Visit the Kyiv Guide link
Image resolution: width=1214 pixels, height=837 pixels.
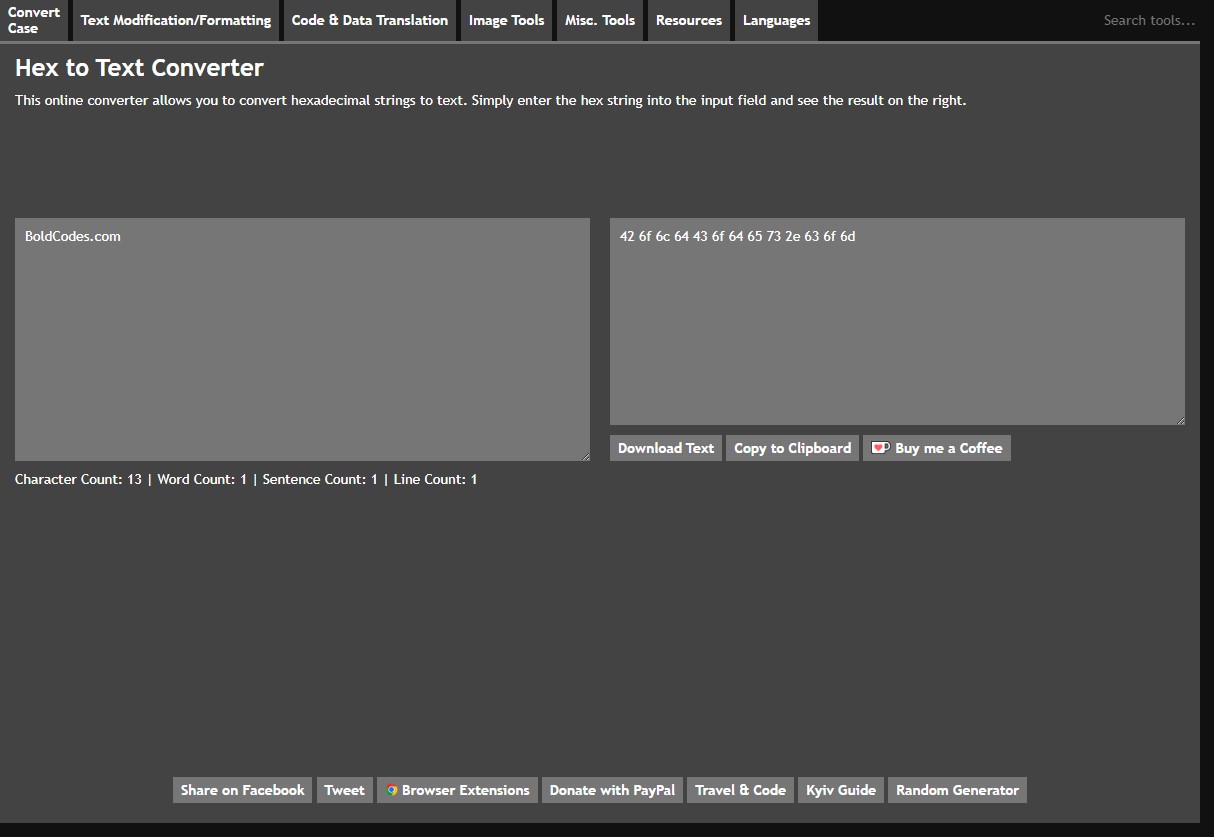[841, 790]
